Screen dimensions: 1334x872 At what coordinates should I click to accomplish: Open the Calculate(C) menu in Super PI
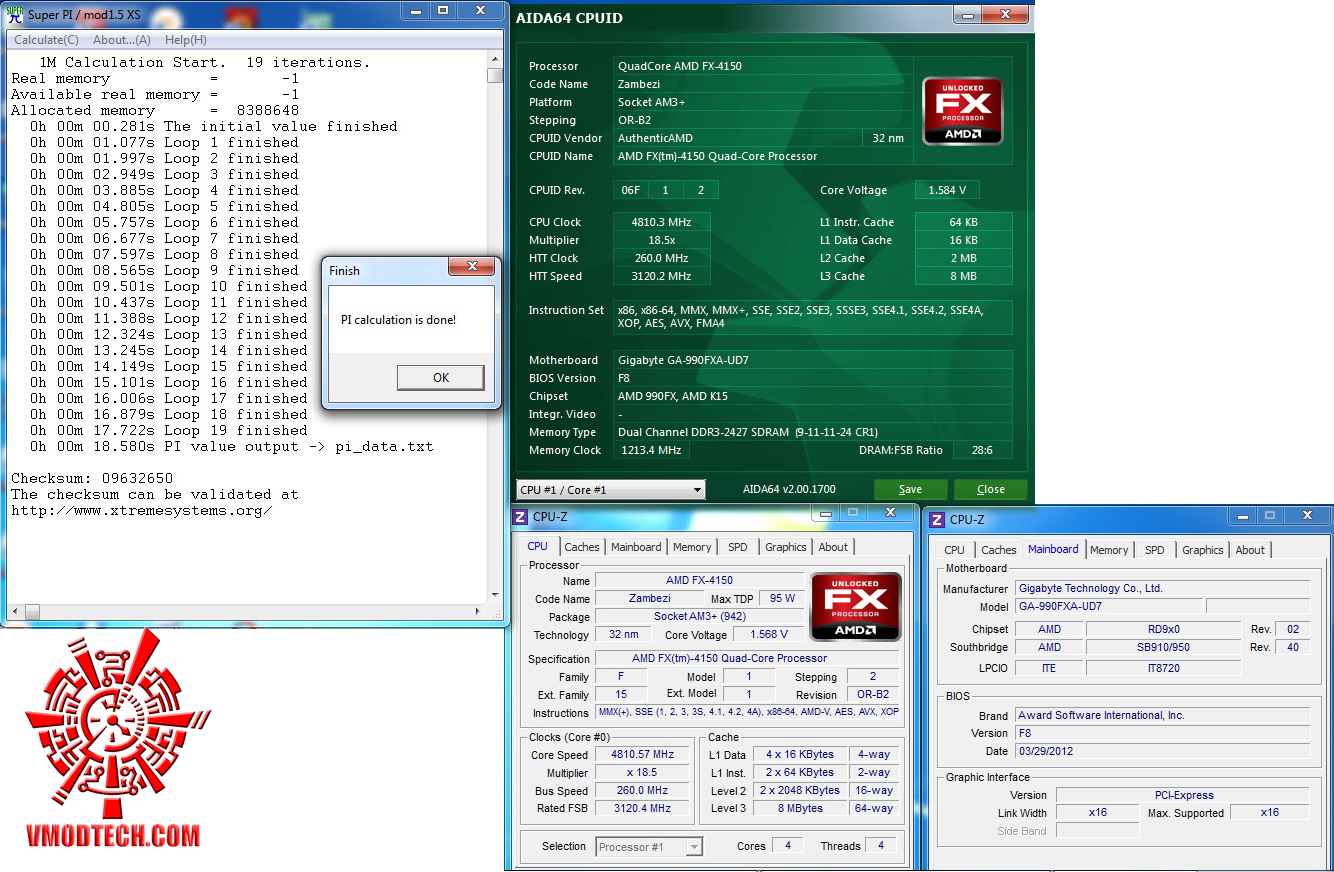(x=46, y=40)
